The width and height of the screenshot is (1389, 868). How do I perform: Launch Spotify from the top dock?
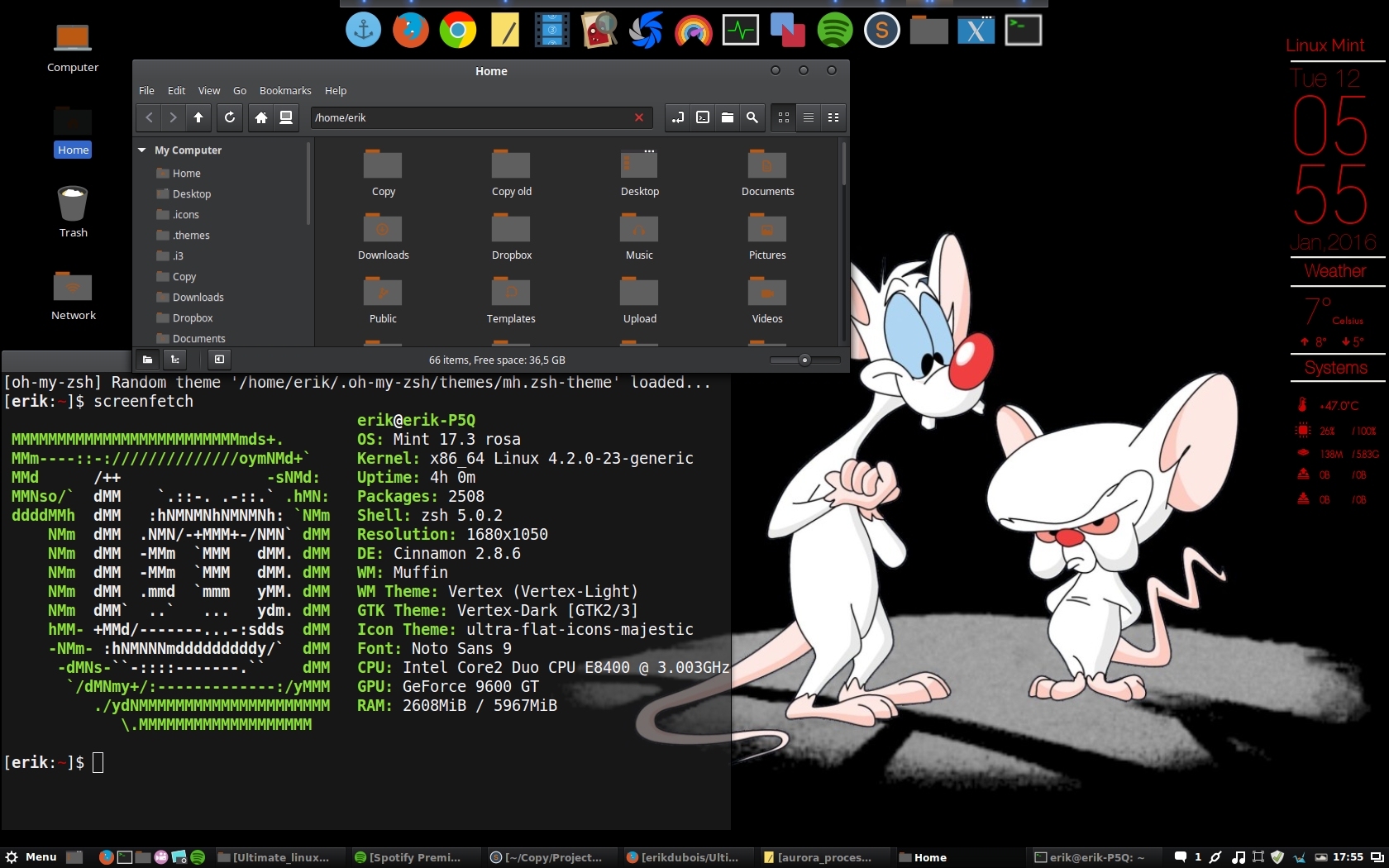pyautogui.click(x=834, y=31)
